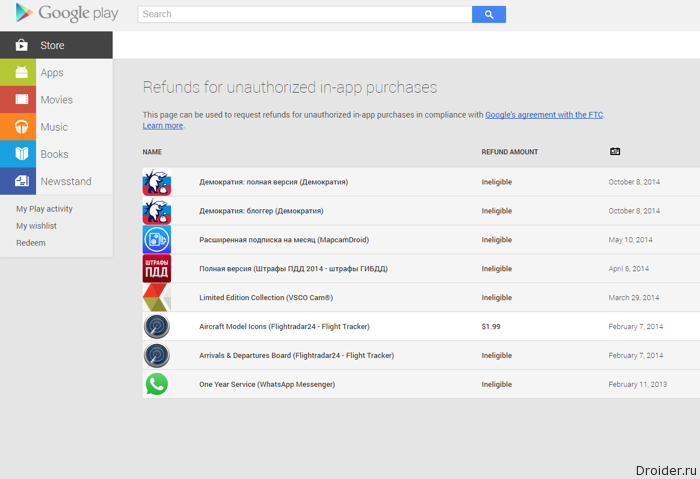Click Ineligible status in MapcamDroid row
Image resolution: width=700 pixels, height=479 pixels.
click(496, 240)
